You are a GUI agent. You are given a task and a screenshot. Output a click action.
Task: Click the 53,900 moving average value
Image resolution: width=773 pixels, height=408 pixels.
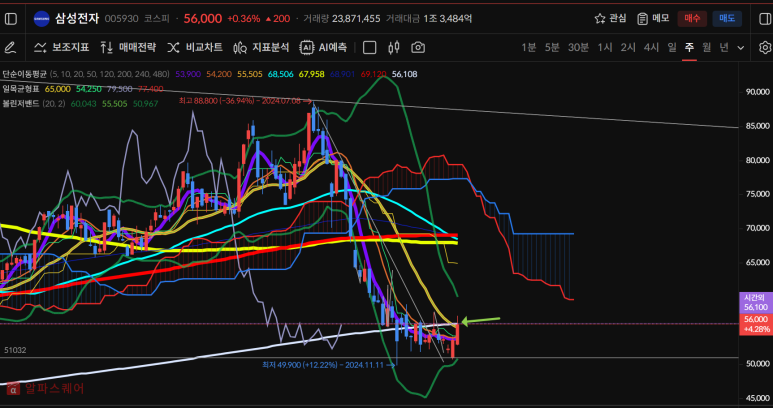point(188,74)
